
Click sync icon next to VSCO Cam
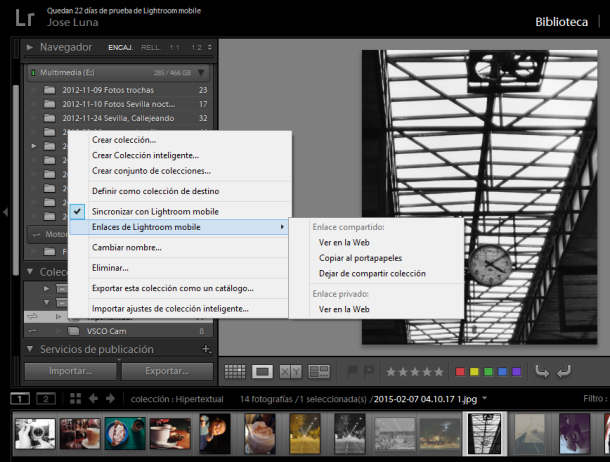(32, 331)
